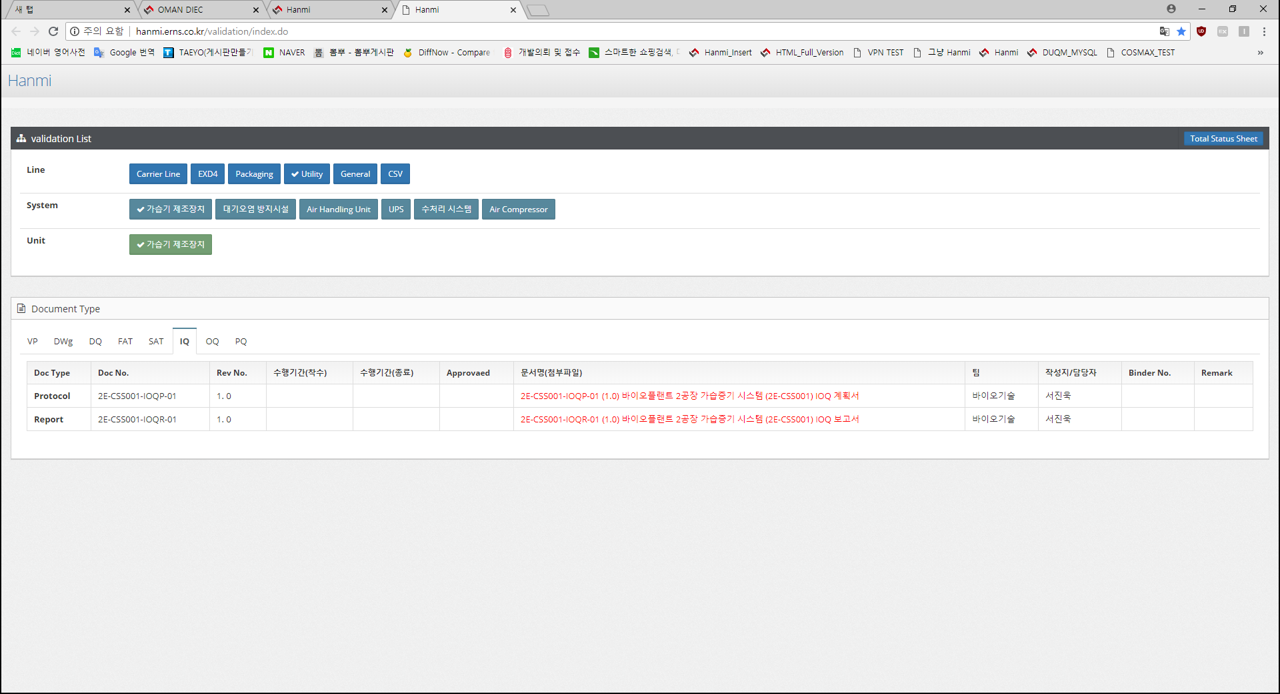The height and width of the screenshot is (694, 1280).
Task: Click the address bar URL field
Action: click(x=640, y=31)
